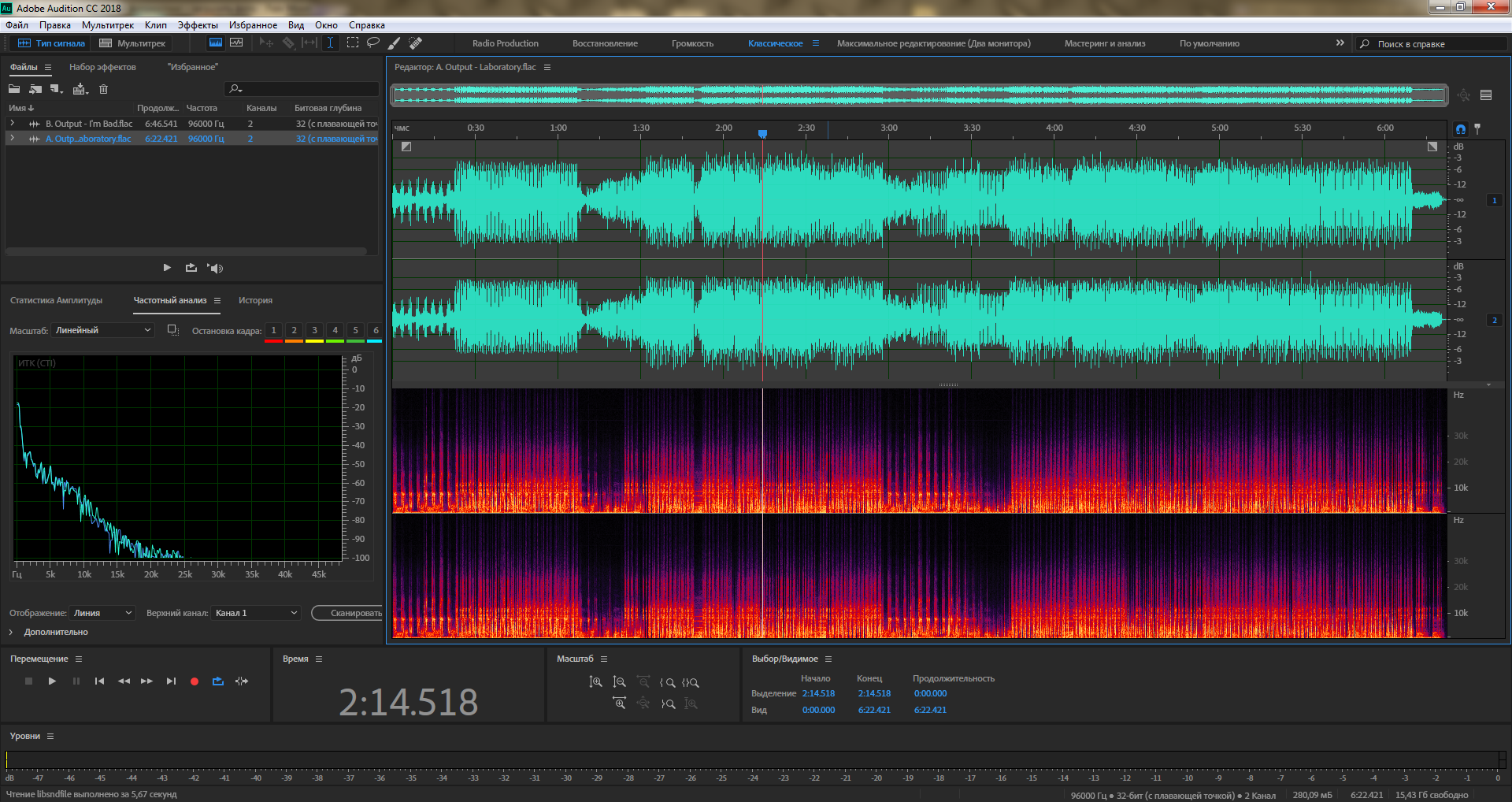Click Skip Selection icon in transport
The height and width of the screenshot is (802, 1512).
click(x=242, y=681)
